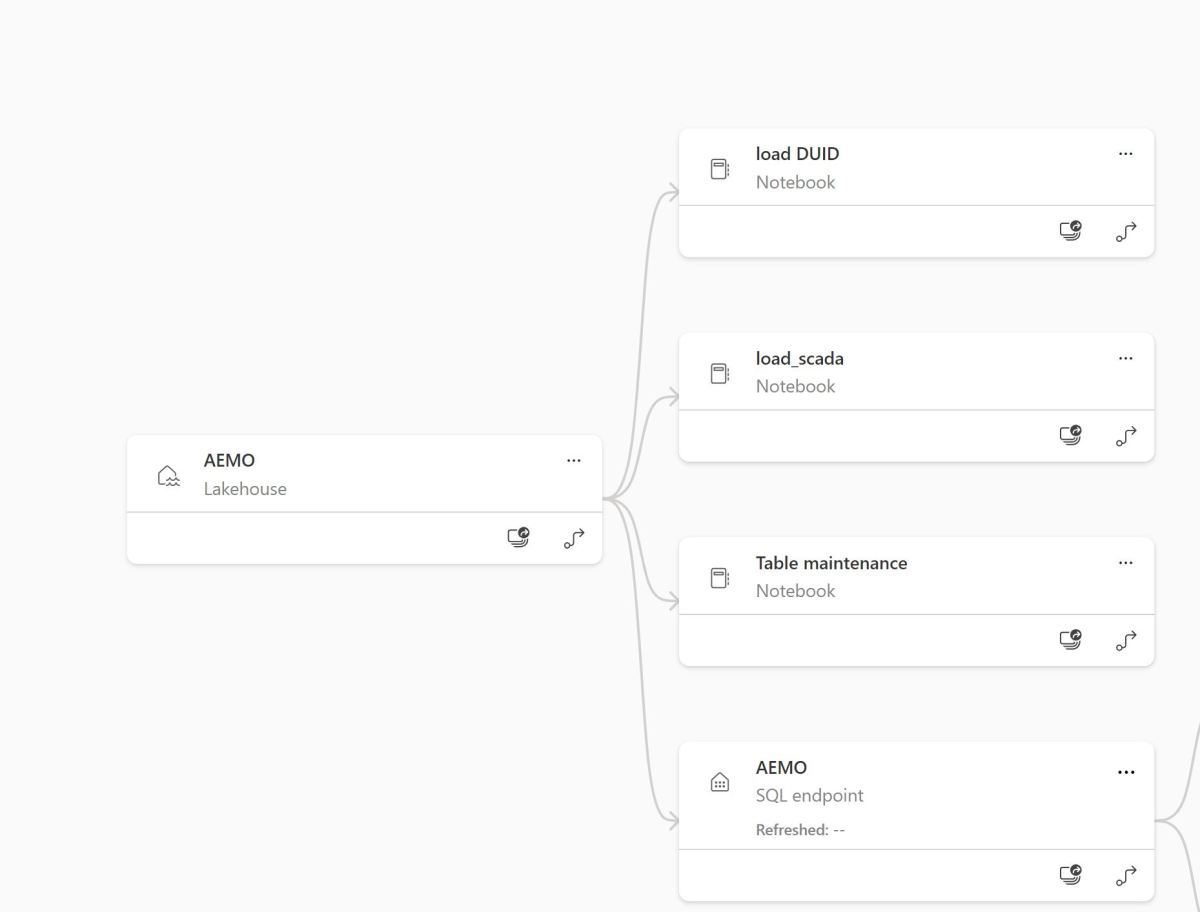
Task: Show impact analysis for AEMO Lakehouse
Action: click(x=518, y=538)
